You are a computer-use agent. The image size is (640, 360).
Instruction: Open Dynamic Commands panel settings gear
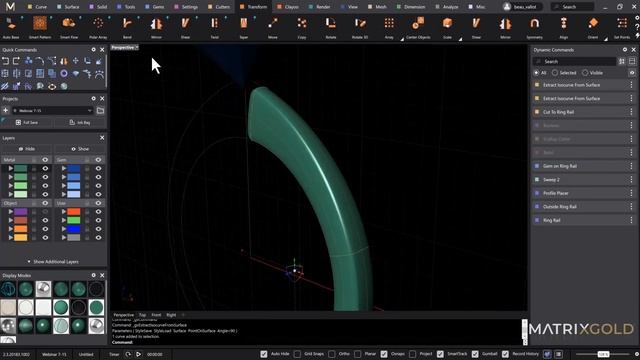(x=624, y=49)
